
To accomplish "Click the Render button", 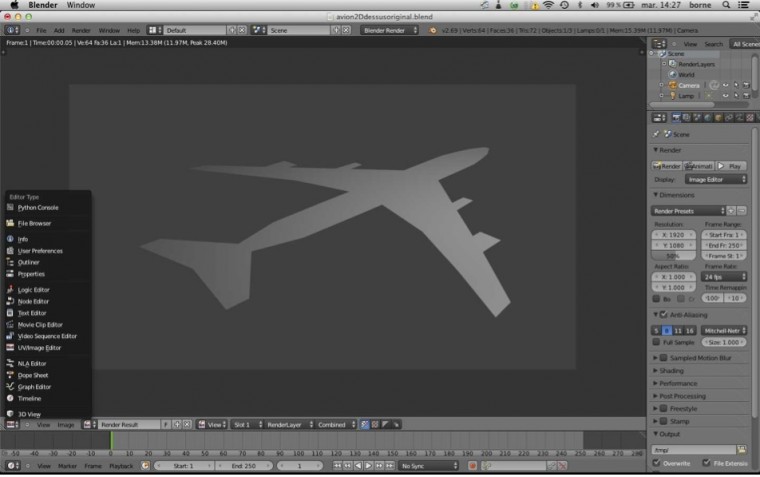I will click(x=667, y=166).
